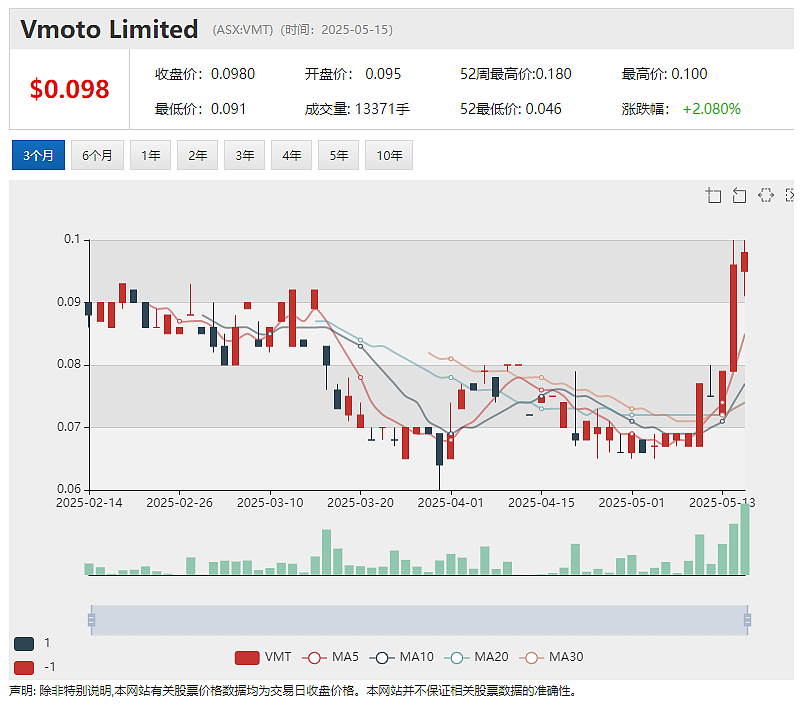
Task: Click the 最高价: 0.100 value
Action: click(664, 74)
